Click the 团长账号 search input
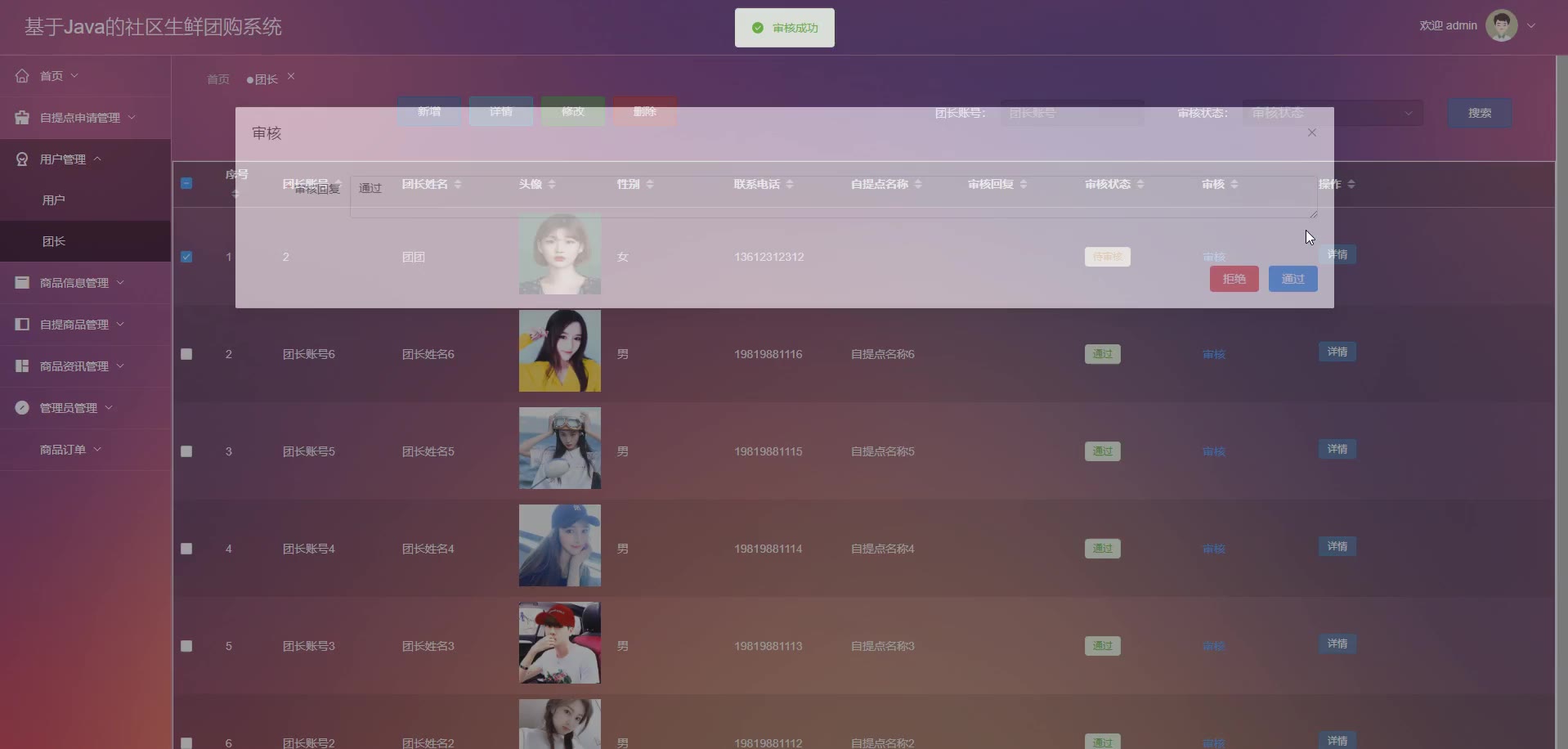This screenshot has width=1568, height=749. [x=1073, y=113]
